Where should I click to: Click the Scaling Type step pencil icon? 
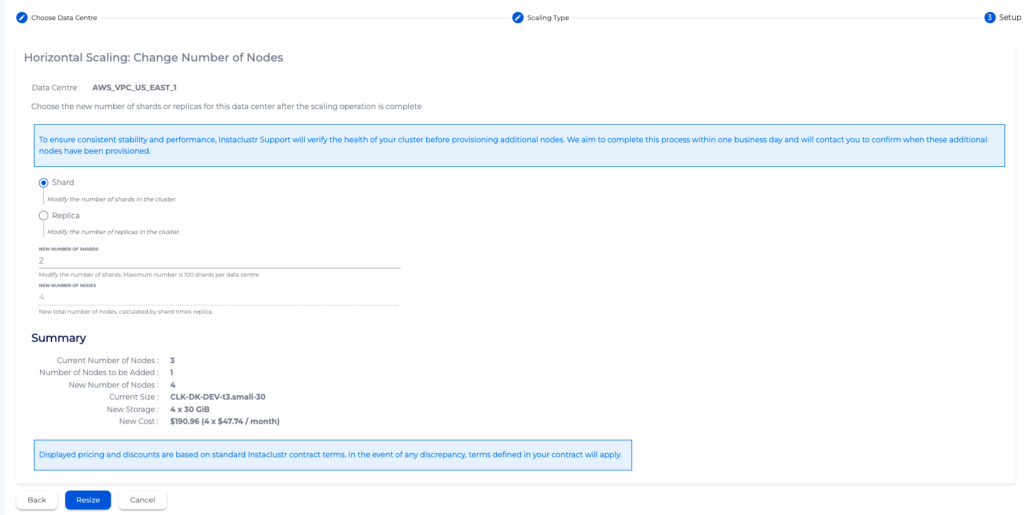coord(517,18)
